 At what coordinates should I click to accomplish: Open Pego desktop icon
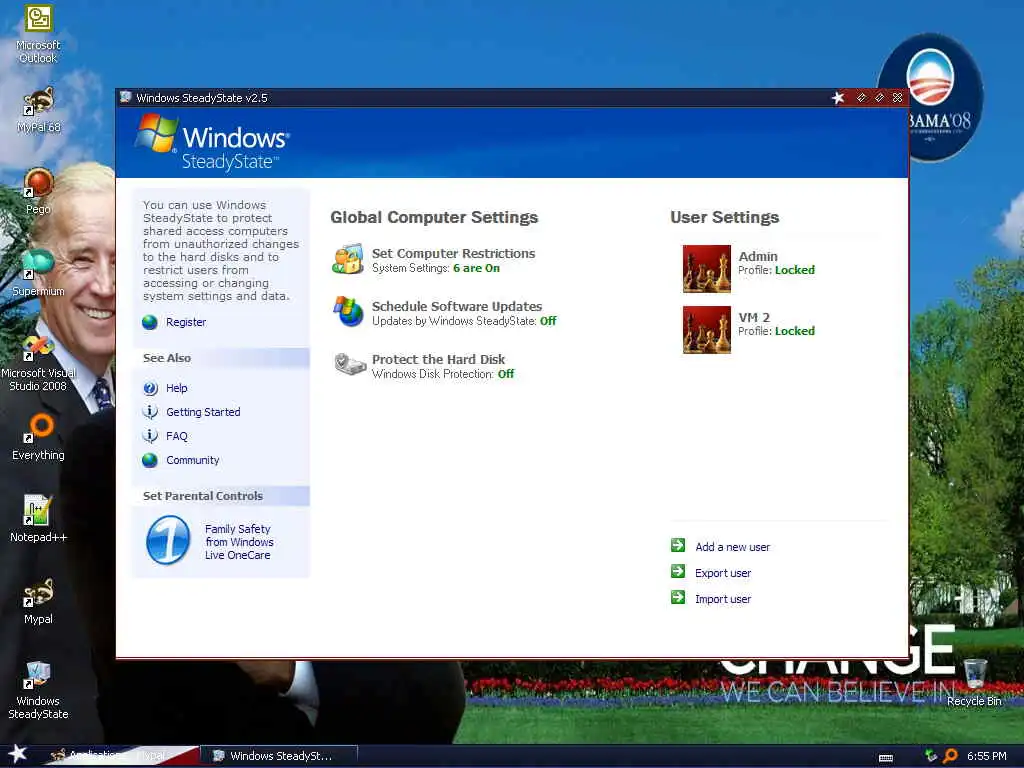(x=38, y=191)
